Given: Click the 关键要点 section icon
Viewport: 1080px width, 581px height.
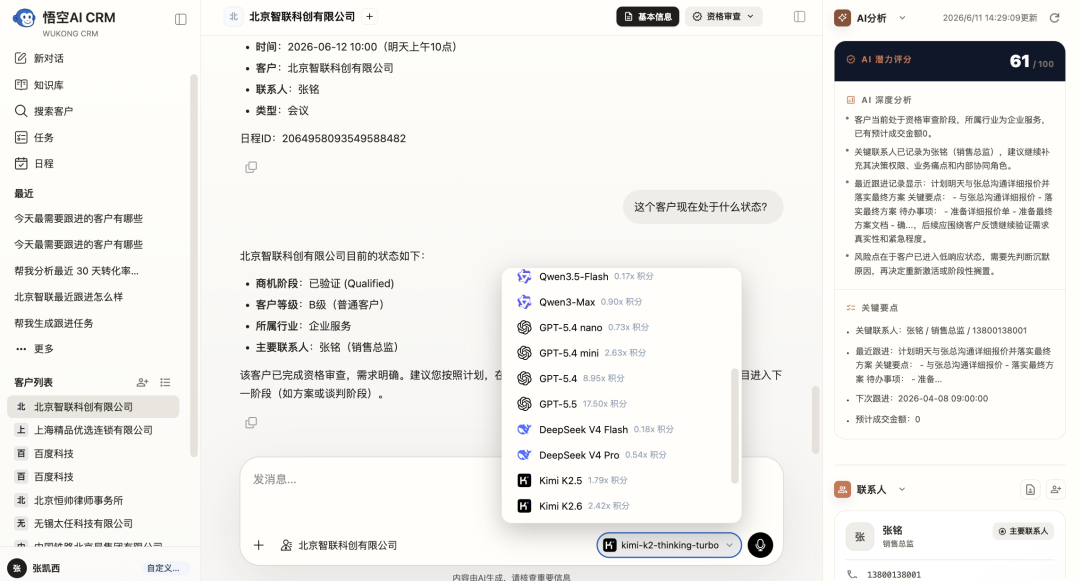Looking at the screenshot, I should click(x=851, y=308).
